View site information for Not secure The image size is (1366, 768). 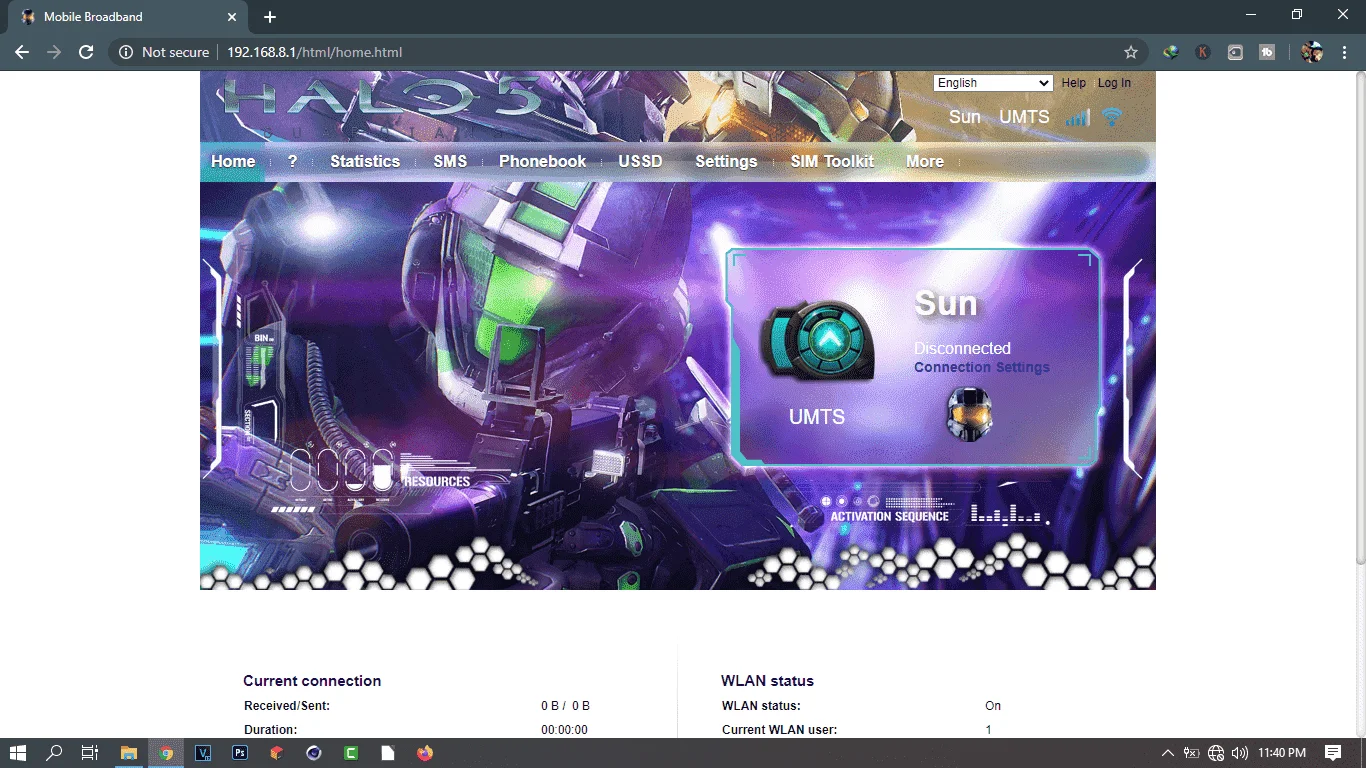click(164, 52)
